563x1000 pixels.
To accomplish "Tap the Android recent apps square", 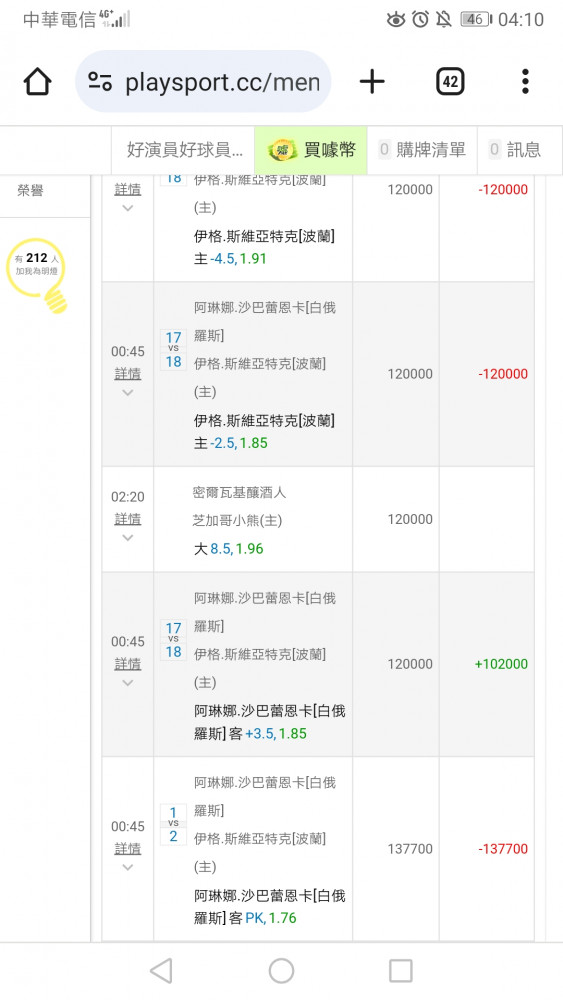I will (x=400, y=971).
